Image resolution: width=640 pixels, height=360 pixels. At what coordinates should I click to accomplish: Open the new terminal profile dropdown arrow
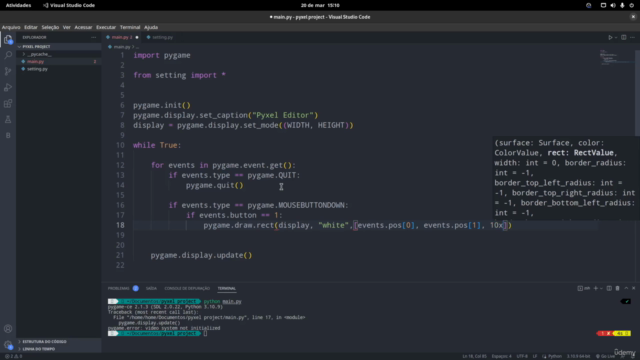click(601, 288)
